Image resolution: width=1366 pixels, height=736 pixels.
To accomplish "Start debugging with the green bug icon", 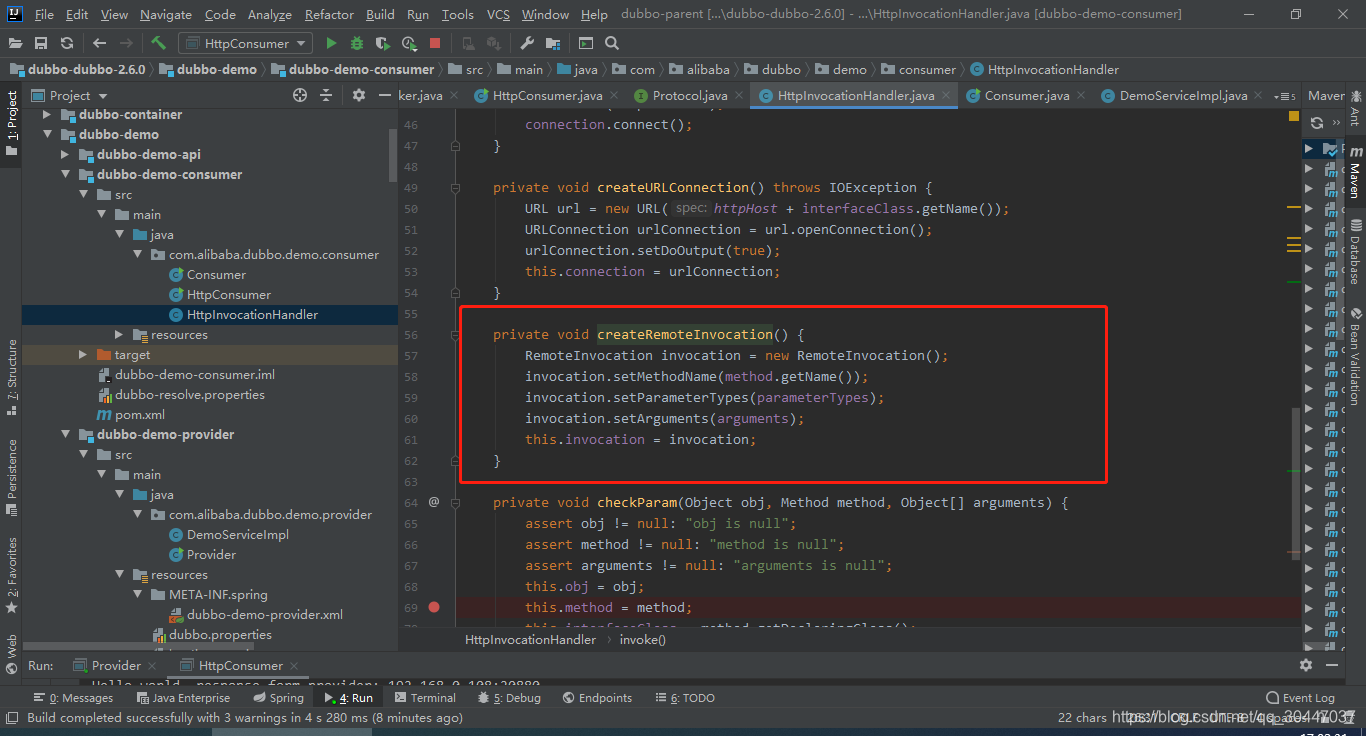I will (357, 43).
